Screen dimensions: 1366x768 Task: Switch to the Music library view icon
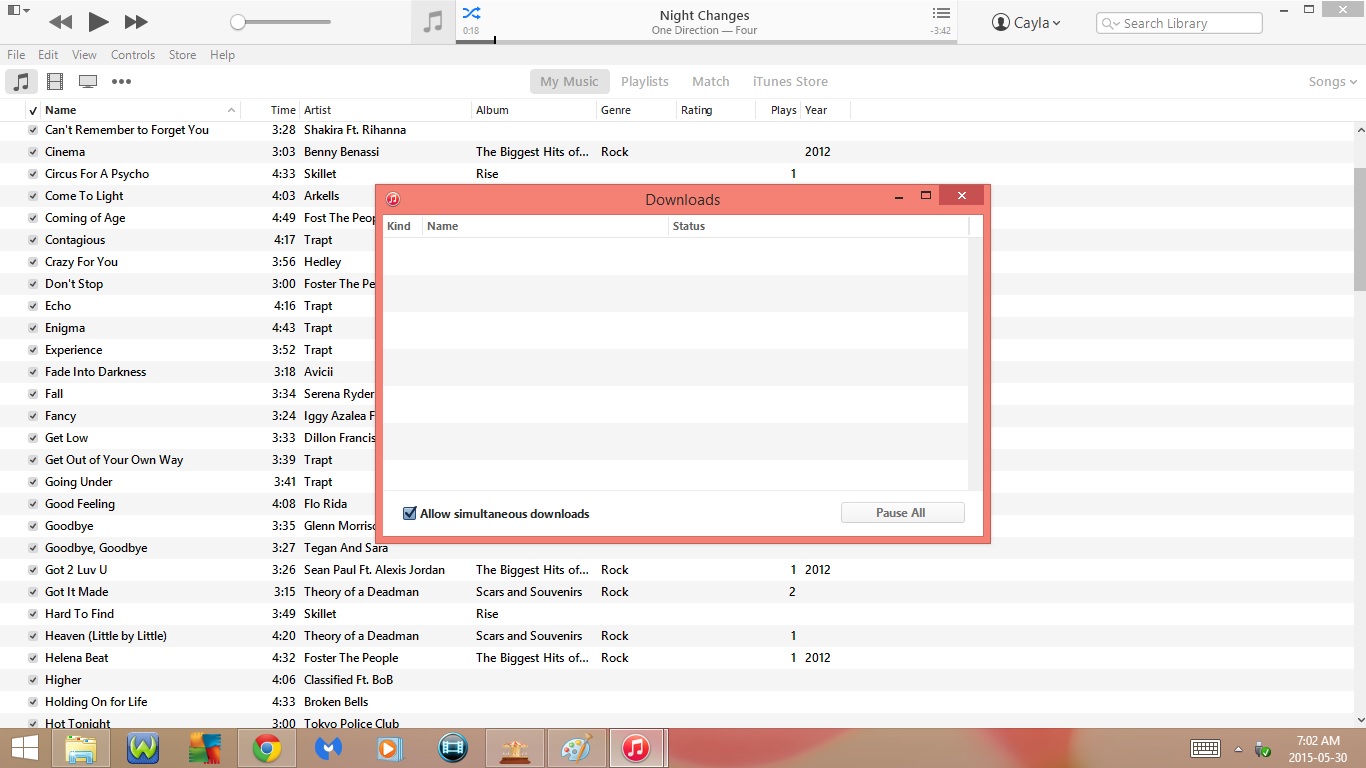22,82
